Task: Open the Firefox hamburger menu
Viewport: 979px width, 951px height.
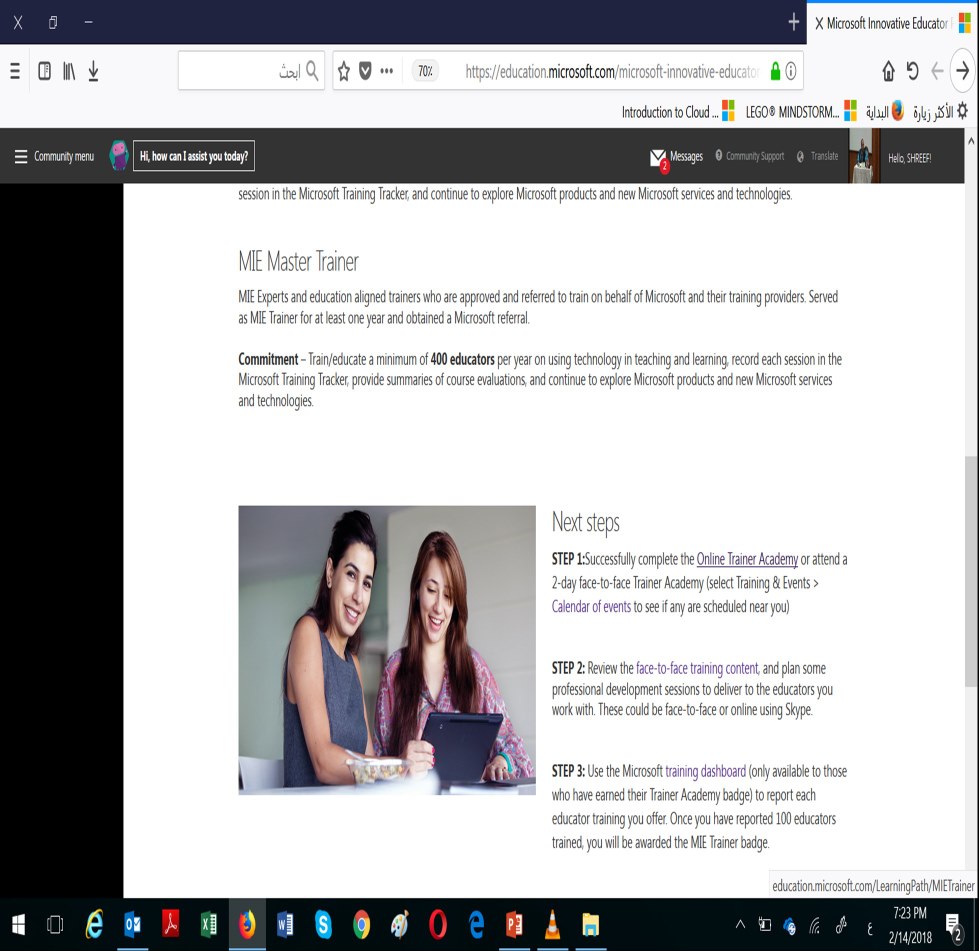Action: click(15, 71)
